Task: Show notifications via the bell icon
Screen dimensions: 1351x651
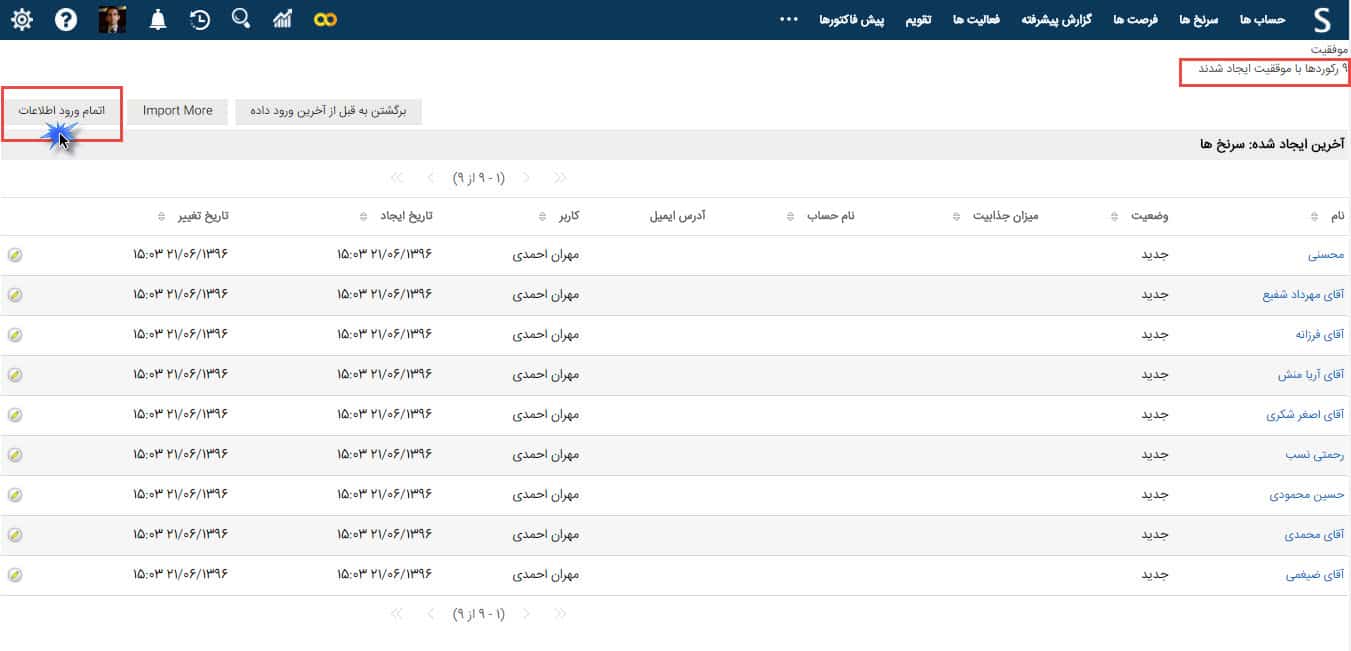Action: (158, 19)
